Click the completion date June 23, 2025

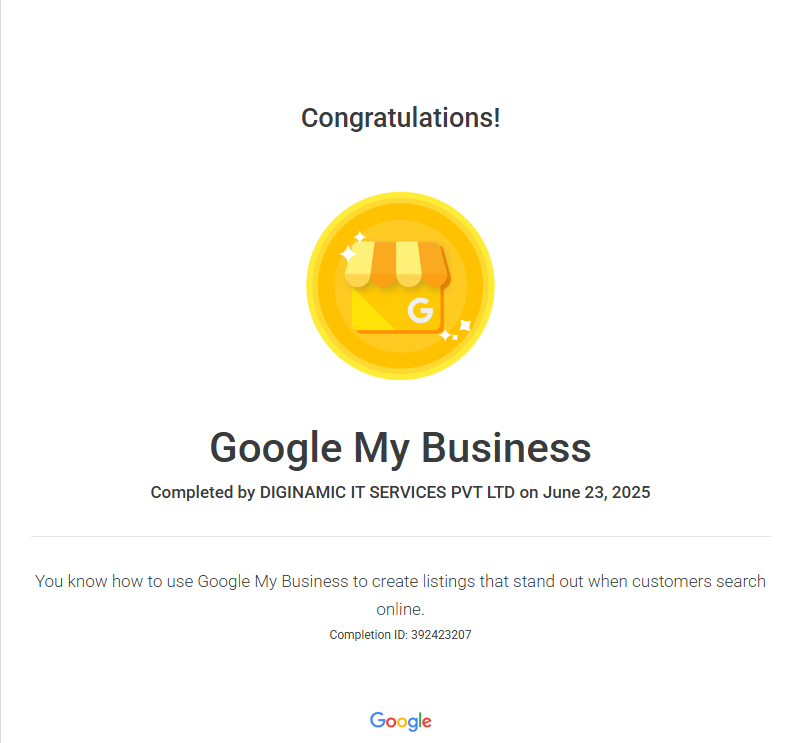[x=596, y=492]
